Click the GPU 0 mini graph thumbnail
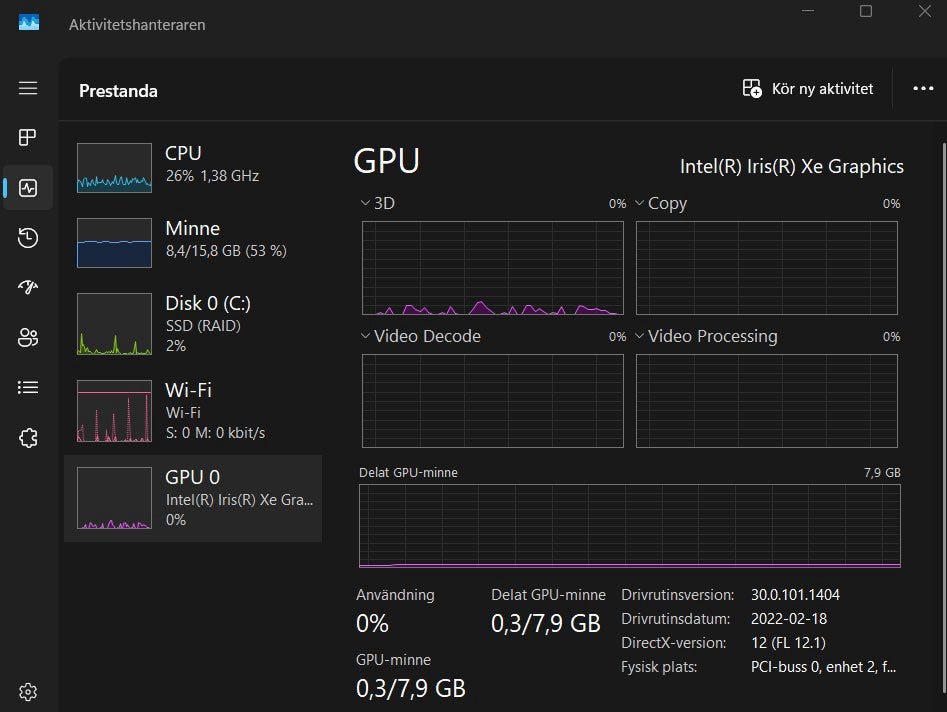 (114, 498)
